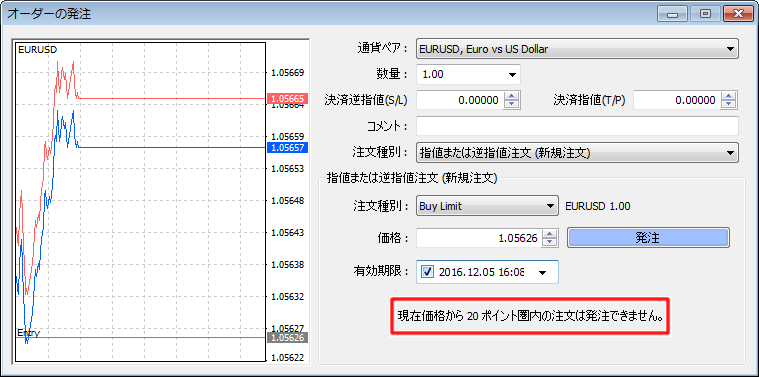Click the red ask price label 1.05665
This screenshot has height=377, width=759.
[288, 99]
